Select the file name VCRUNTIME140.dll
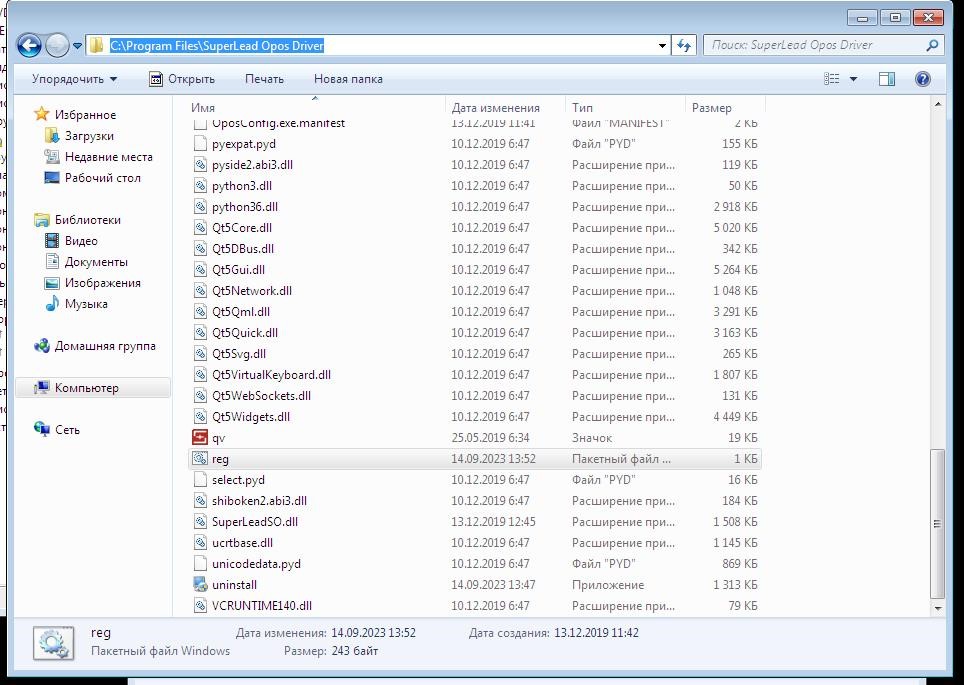The height and width of the screenshot is (685, 964). pyautogui.click(x=261, y=606)
